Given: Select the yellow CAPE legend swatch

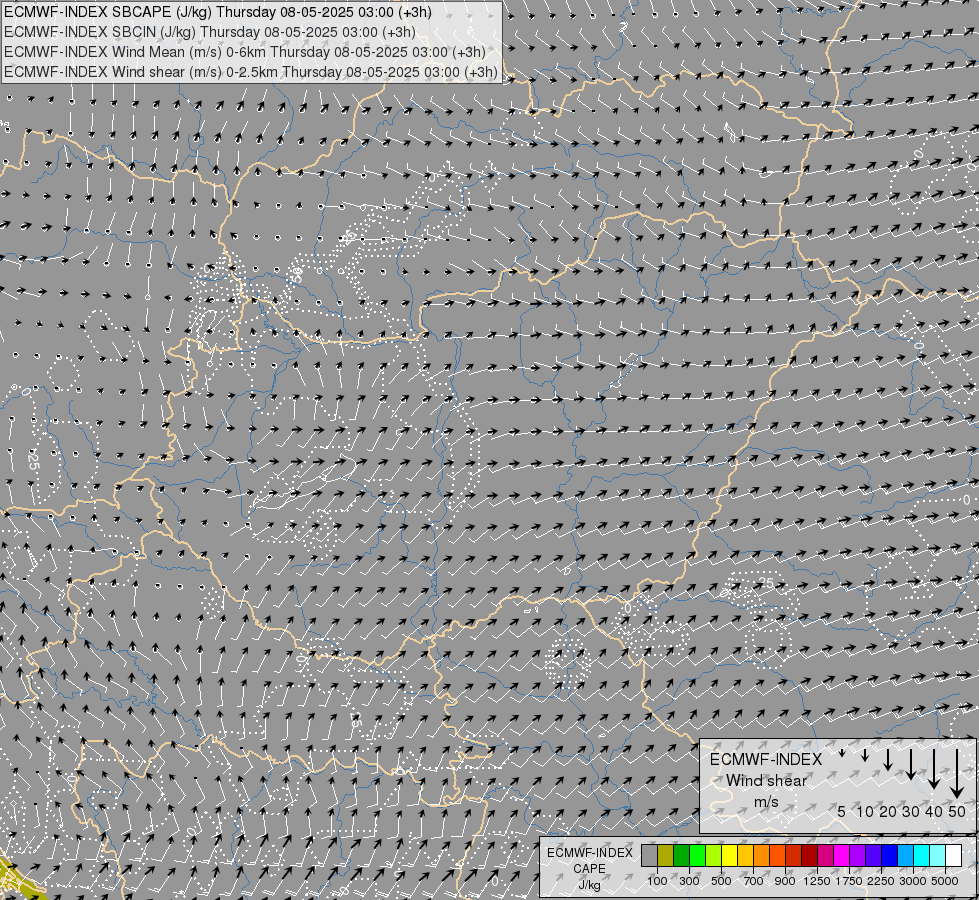Looking at the screenshot, I should pos(729,855).
